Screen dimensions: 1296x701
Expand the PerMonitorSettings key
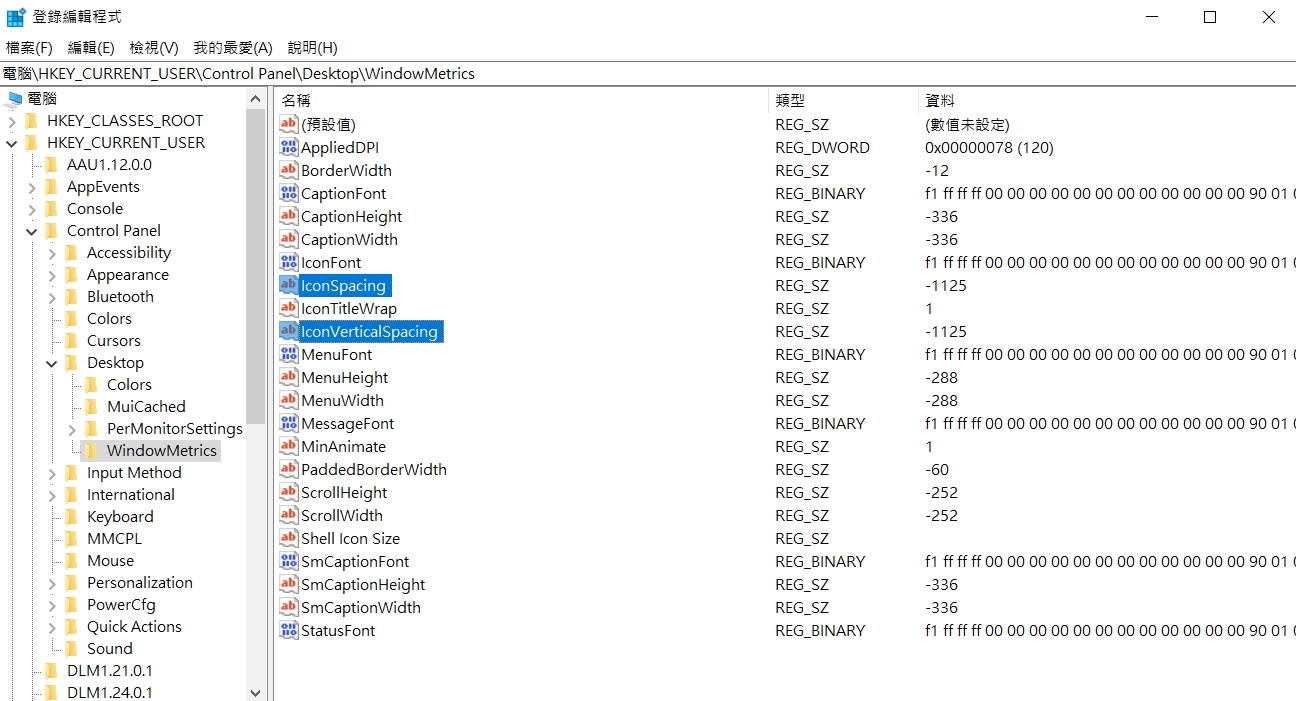(x=72, y=429)
